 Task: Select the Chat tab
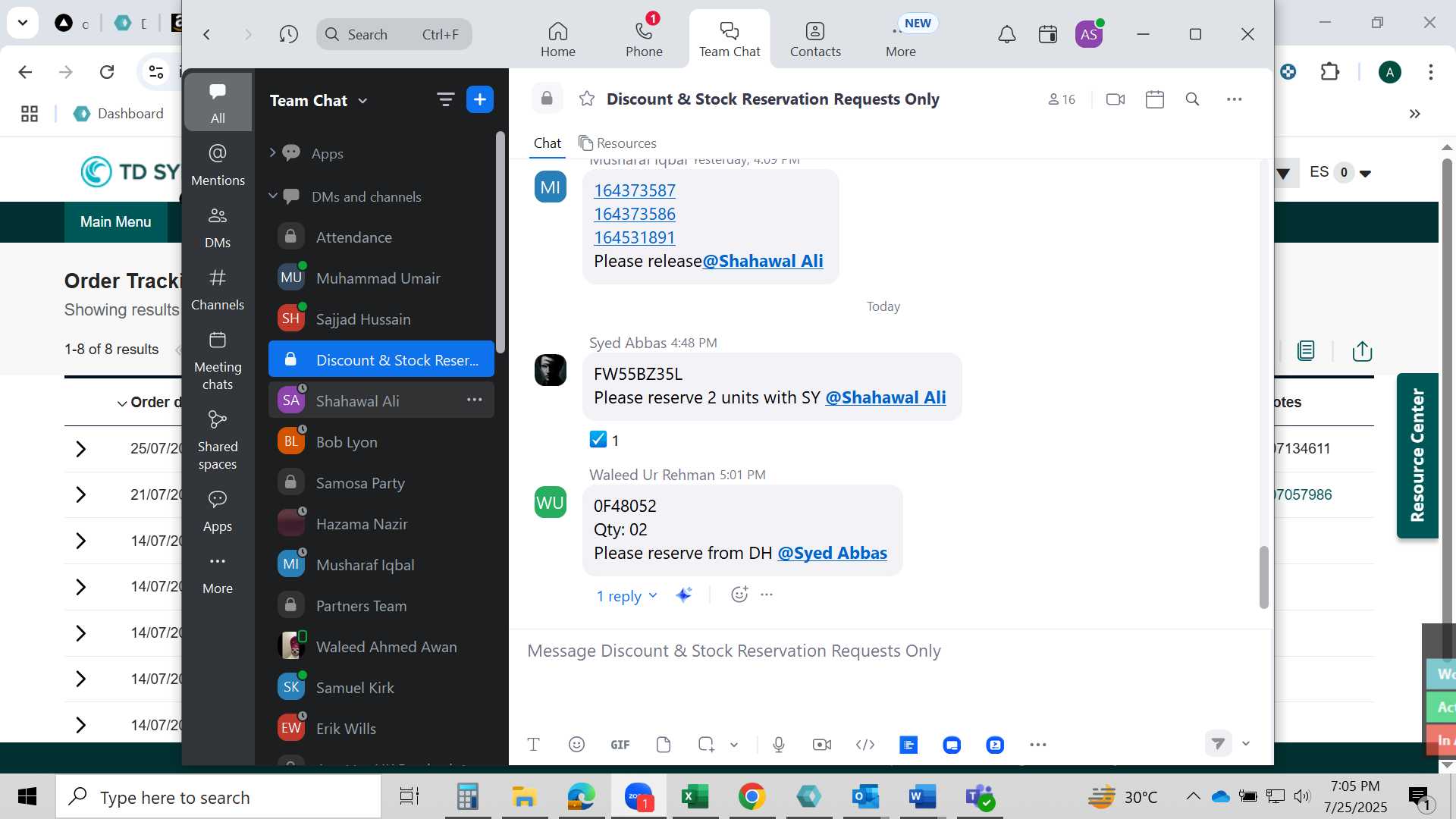(x=547, y=143)
